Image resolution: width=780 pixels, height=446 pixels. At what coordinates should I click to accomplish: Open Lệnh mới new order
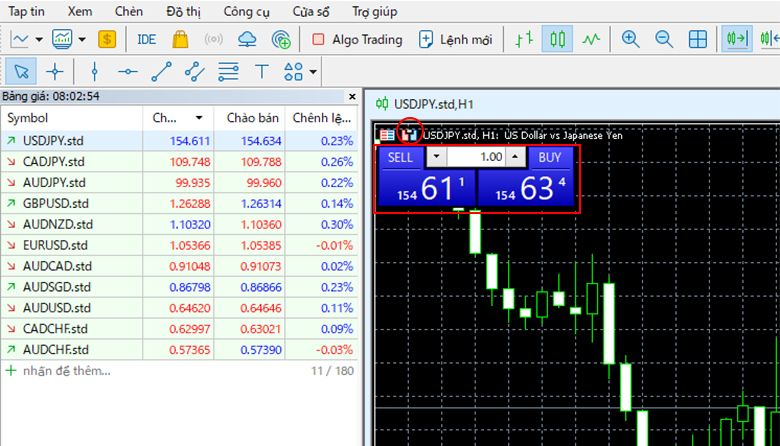[x=455, y=39]
